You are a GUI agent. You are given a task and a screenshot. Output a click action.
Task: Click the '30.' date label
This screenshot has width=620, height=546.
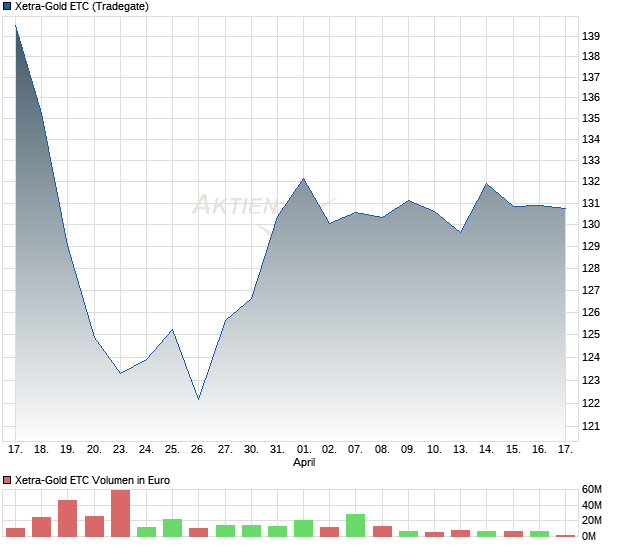pyautogui.click(x=251, y=450)
